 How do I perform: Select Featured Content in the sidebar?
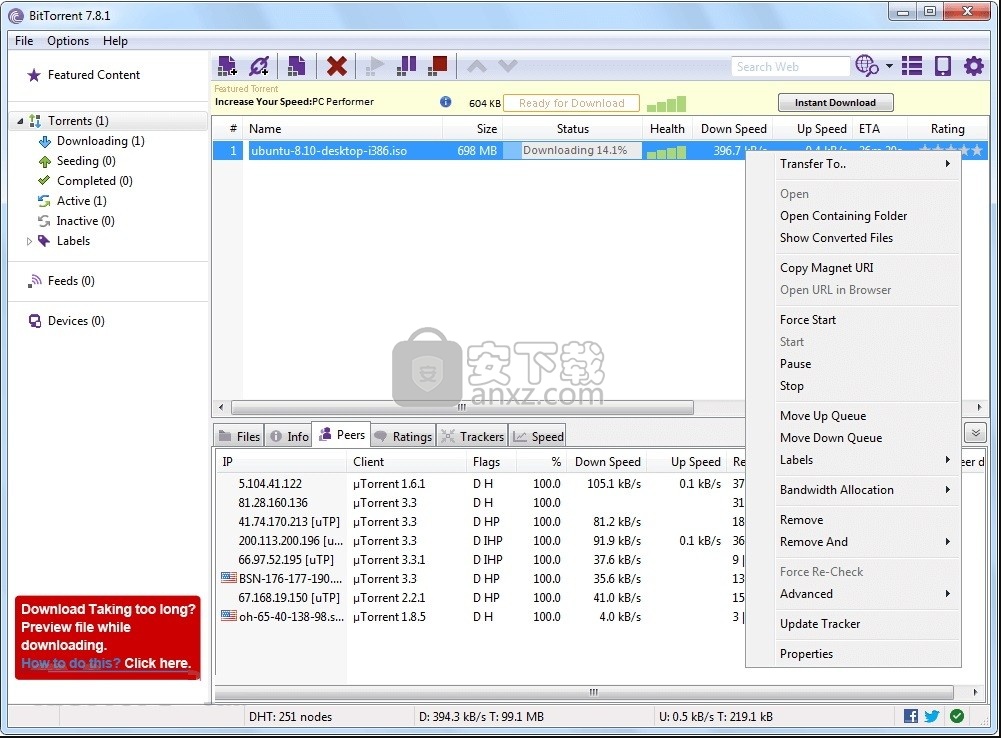(93, 75)
